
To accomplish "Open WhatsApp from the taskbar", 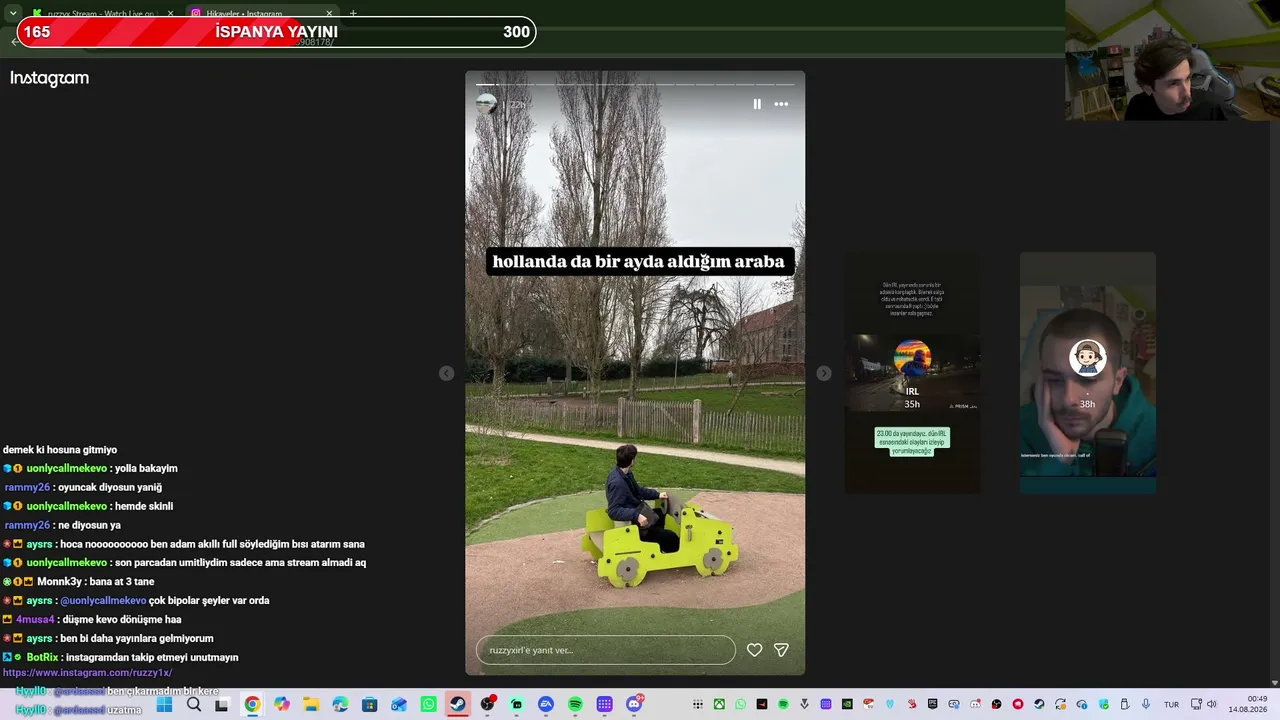I will click(x=429, y=705).
